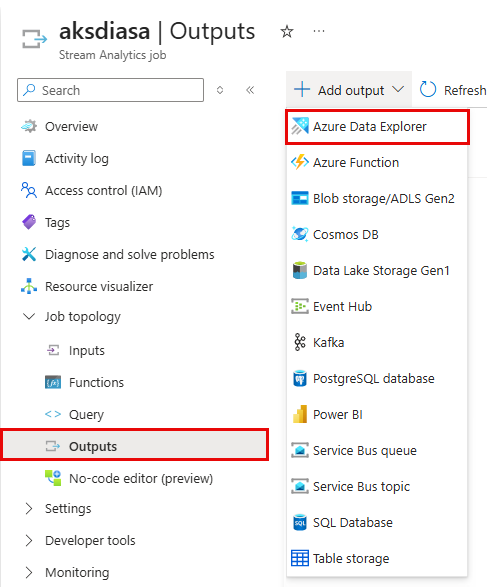Viewport: 487px width, 587px height.
Task: Click the Stream Analytics job header icon
Action: tap(34, 39)
